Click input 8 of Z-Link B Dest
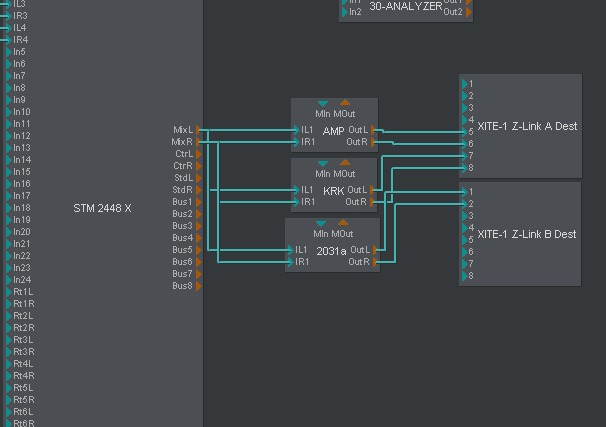This screenshot has height=427, width=606. click(x=465, y=276)
